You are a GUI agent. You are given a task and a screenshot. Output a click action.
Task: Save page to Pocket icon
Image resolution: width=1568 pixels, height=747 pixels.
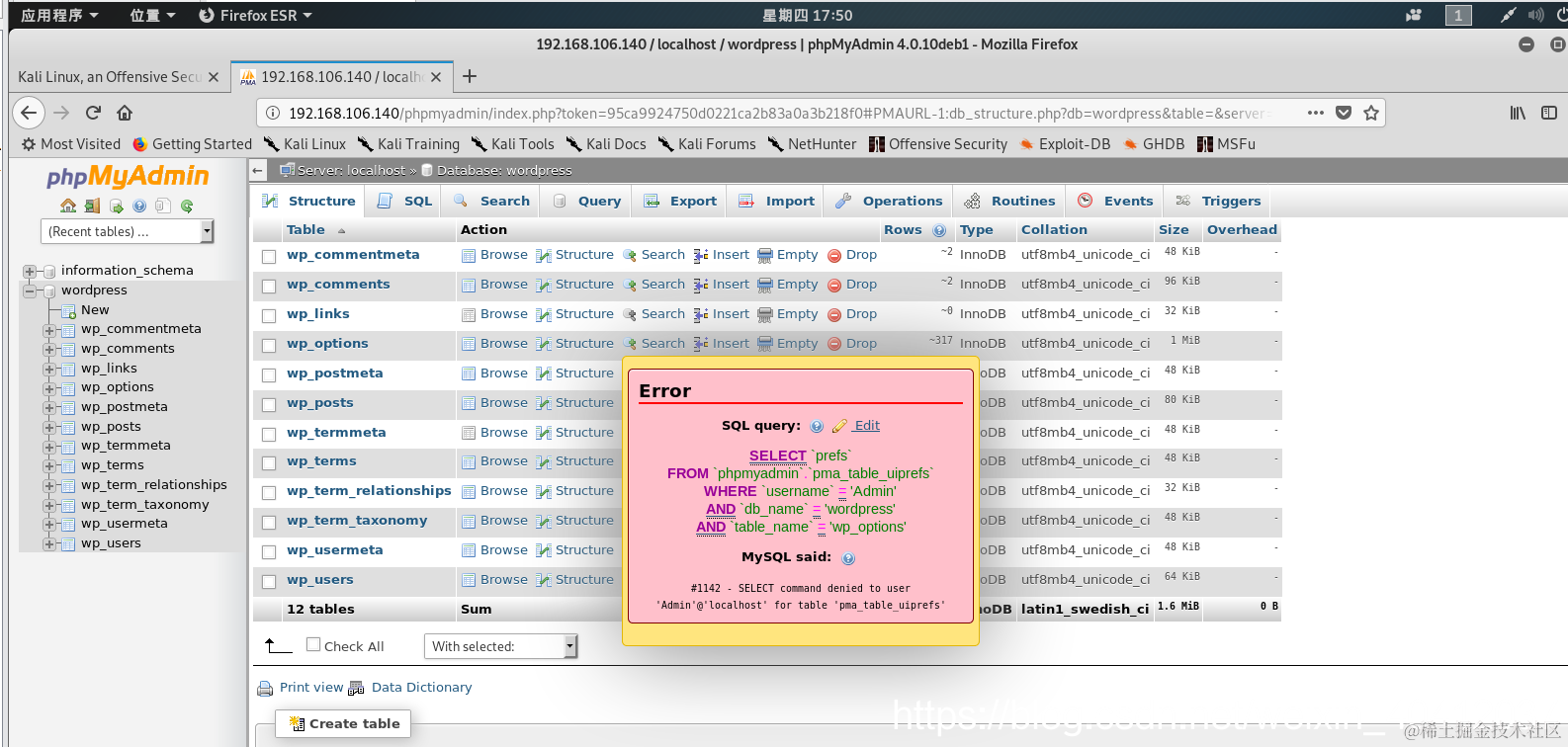tap(1344, 113)
